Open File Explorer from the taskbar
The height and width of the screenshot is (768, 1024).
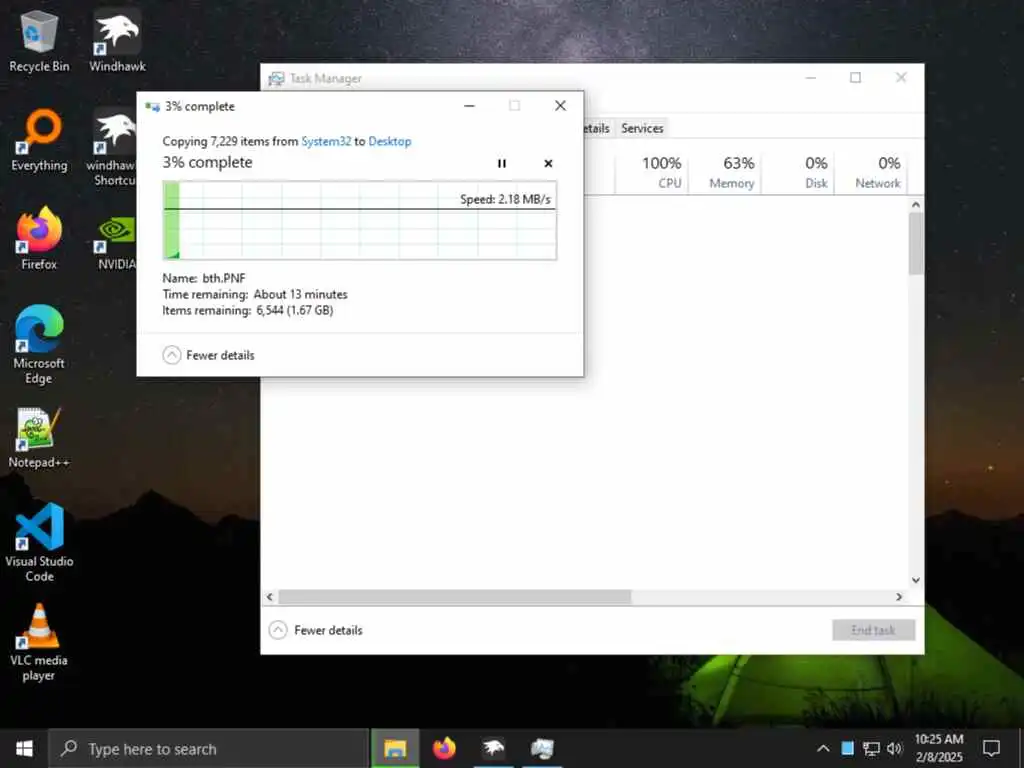click(395, 748)
